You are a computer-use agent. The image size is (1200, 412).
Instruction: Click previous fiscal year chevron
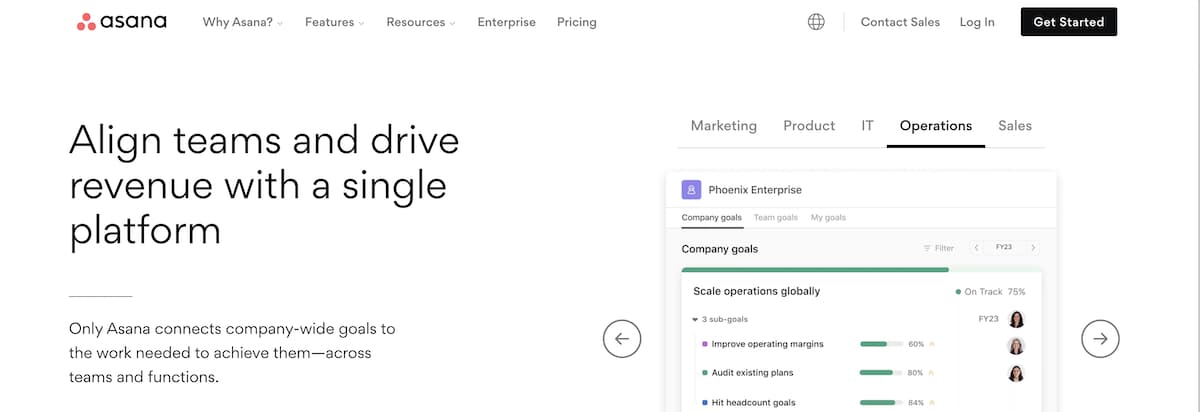tap(977, 247)
